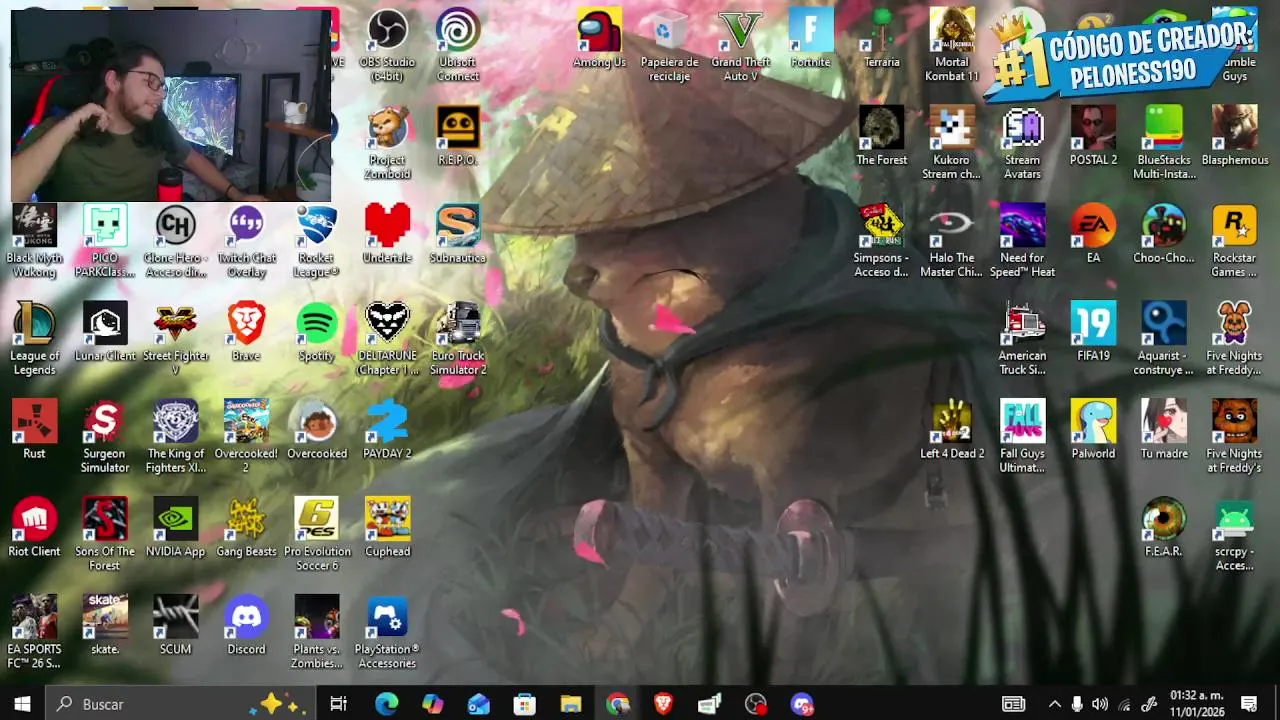Select the FIFA19 desktop icon
The width and height of the screenshot is (1280, 720).
[x=1093, y=332]
